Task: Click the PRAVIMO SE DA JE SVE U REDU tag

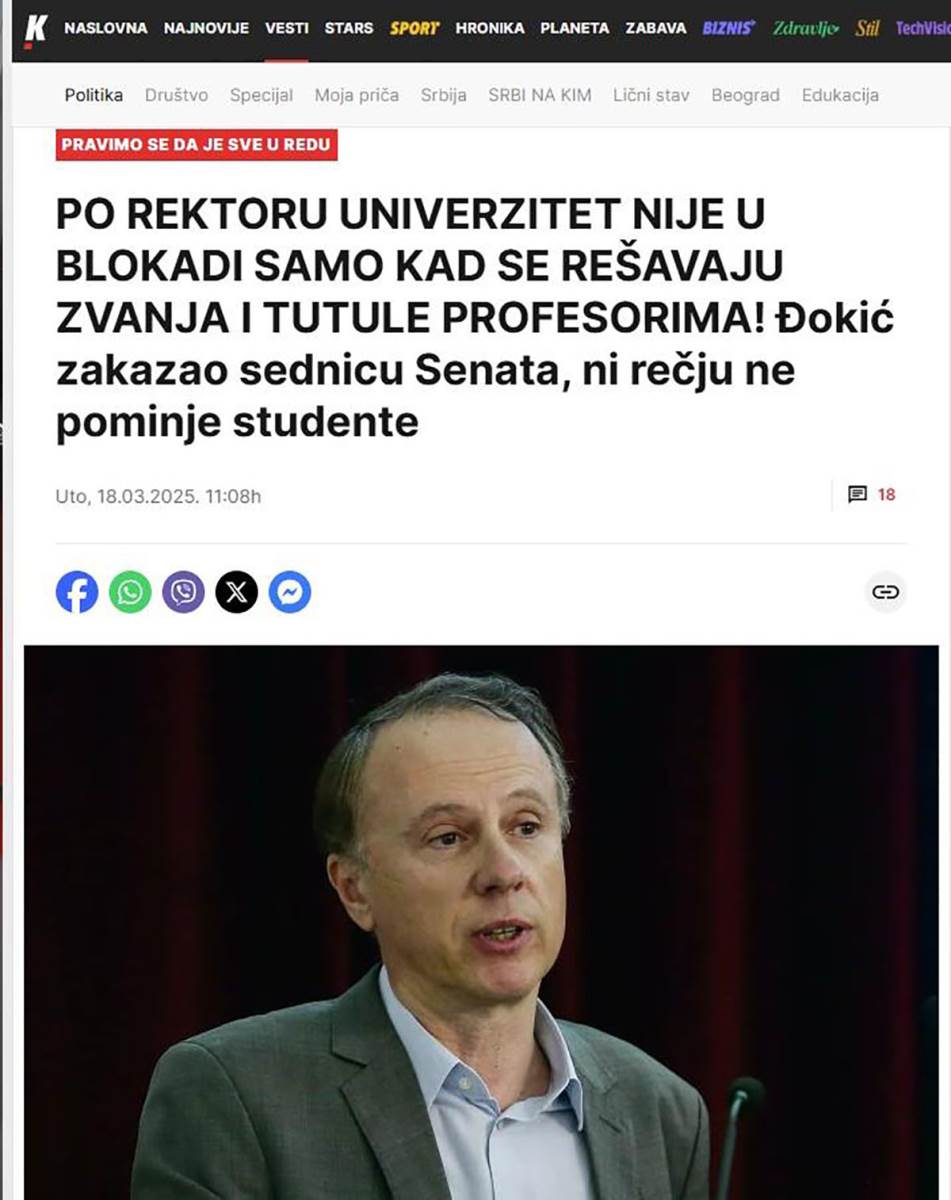Action: [196, 144]
